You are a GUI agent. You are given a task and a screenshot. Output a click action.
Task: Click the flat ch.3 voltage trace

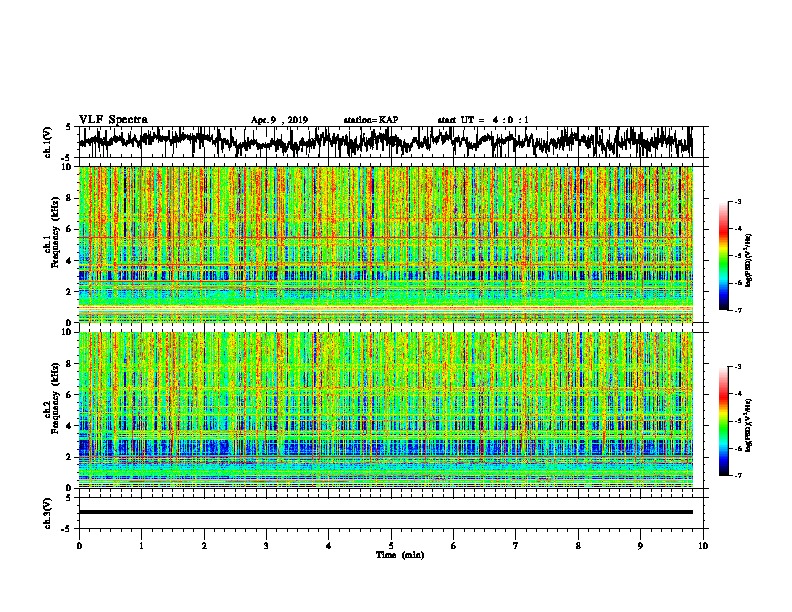[x=385, y=512]
